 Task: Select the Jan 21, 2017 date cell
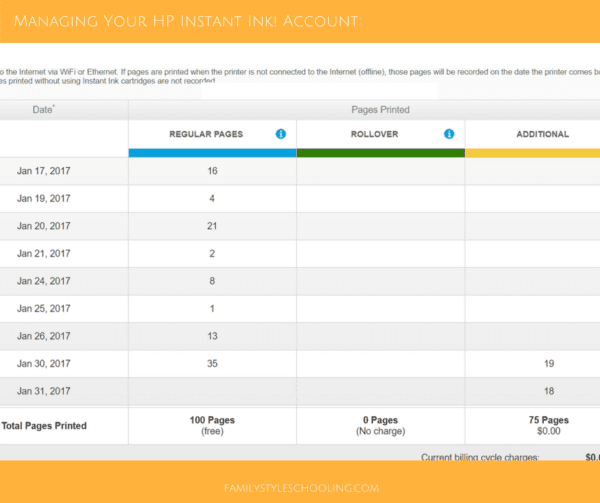[44, 254]
